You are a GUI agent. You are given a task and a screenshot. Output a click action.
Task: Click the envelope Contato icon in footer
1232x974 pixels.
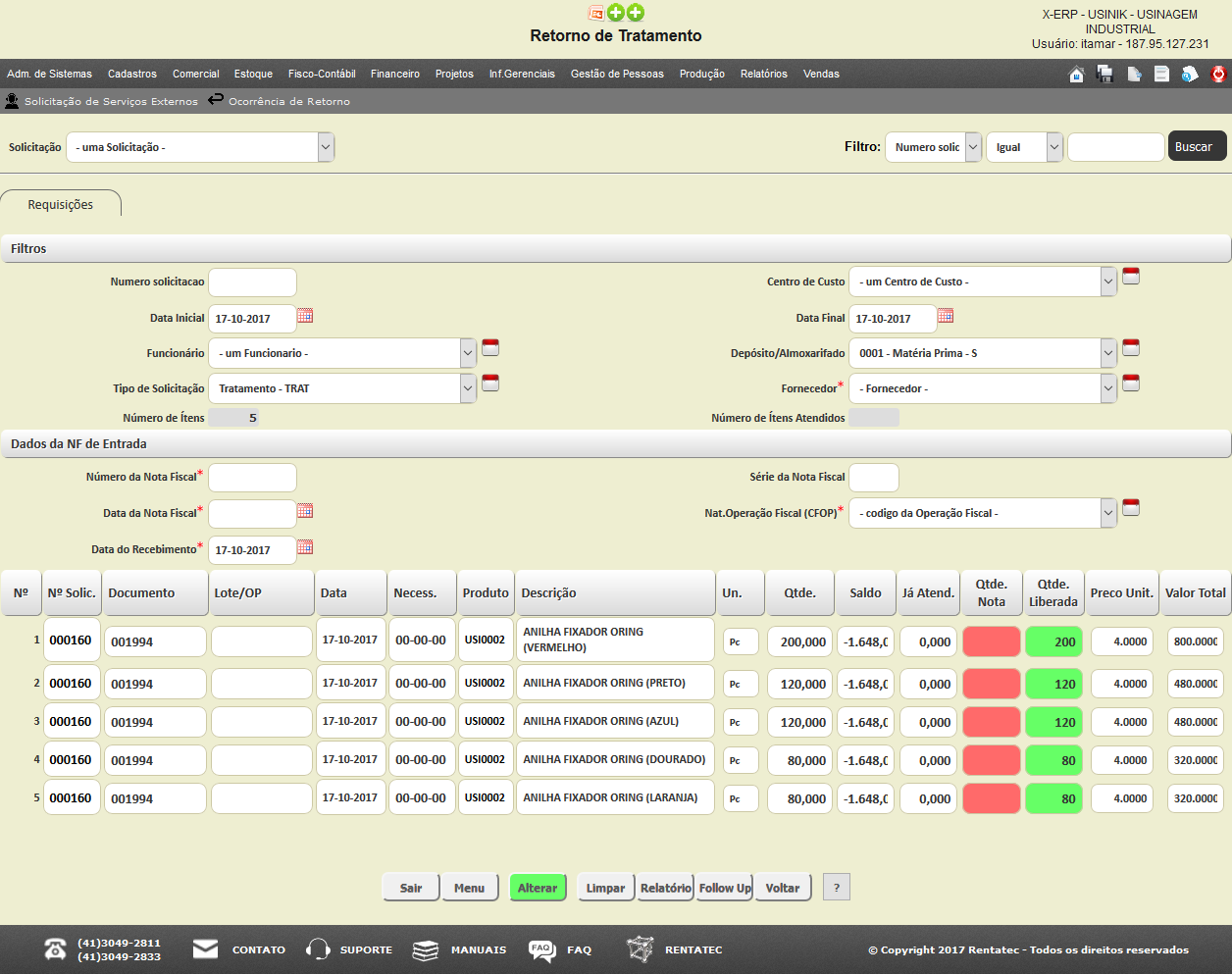click(205, 948)
